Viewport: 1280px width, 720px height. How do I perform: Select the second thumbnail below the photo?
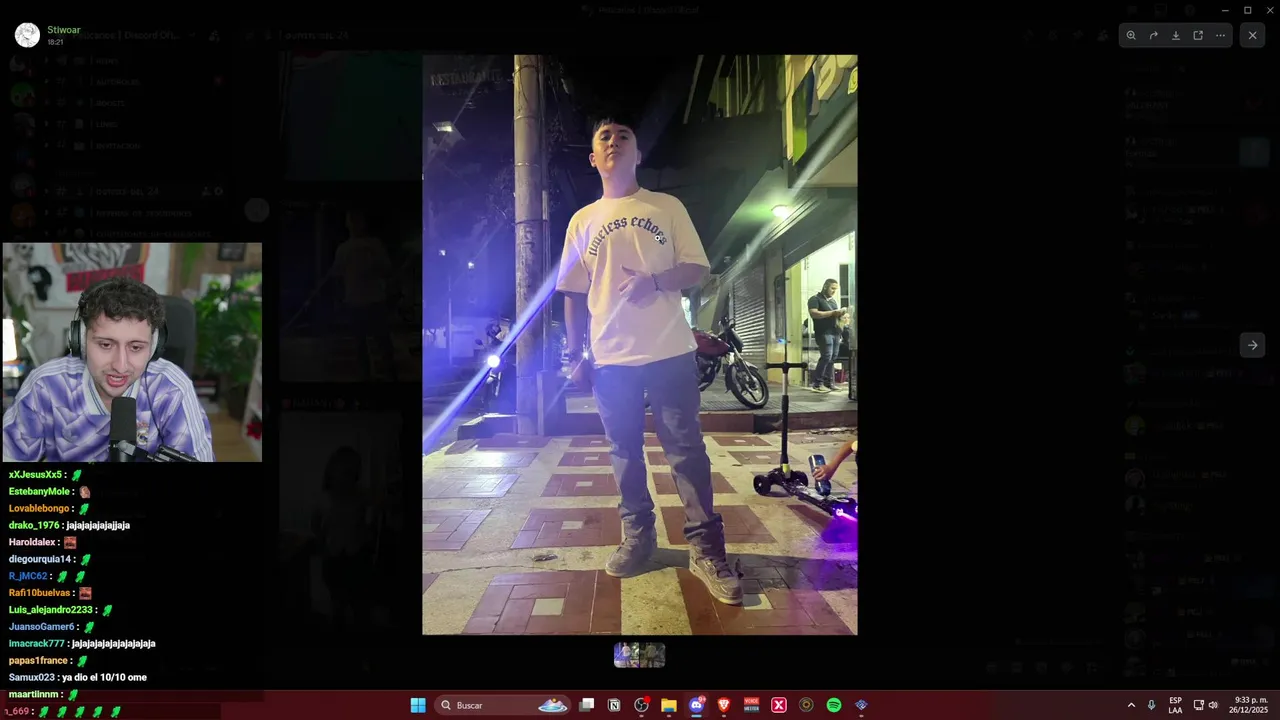pyautogui.click(x=653, y=655)
